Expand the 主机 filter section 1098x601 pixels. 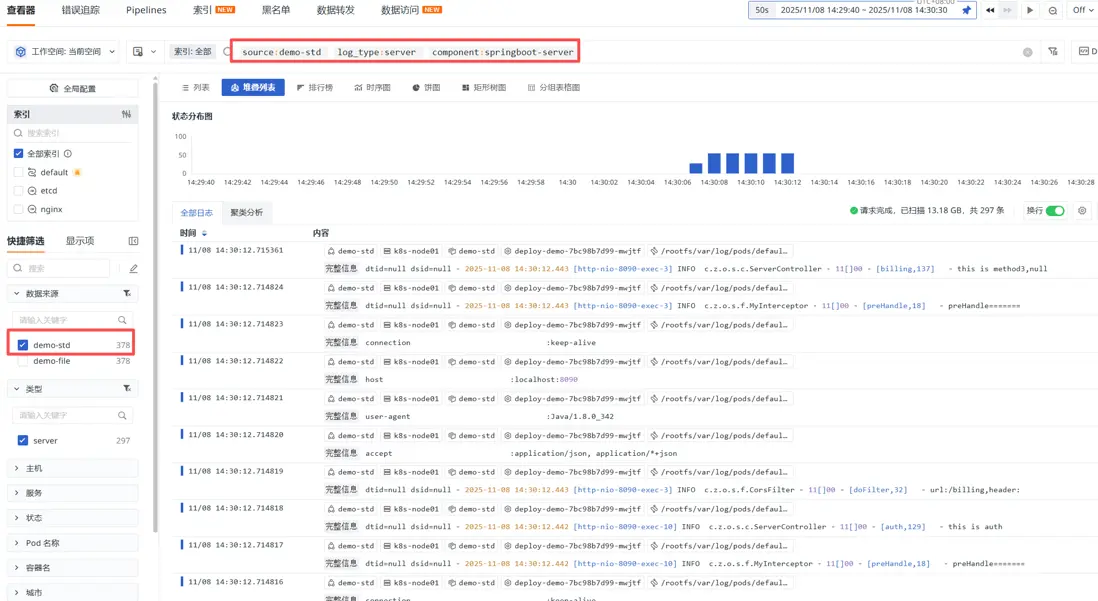(73, 468)
